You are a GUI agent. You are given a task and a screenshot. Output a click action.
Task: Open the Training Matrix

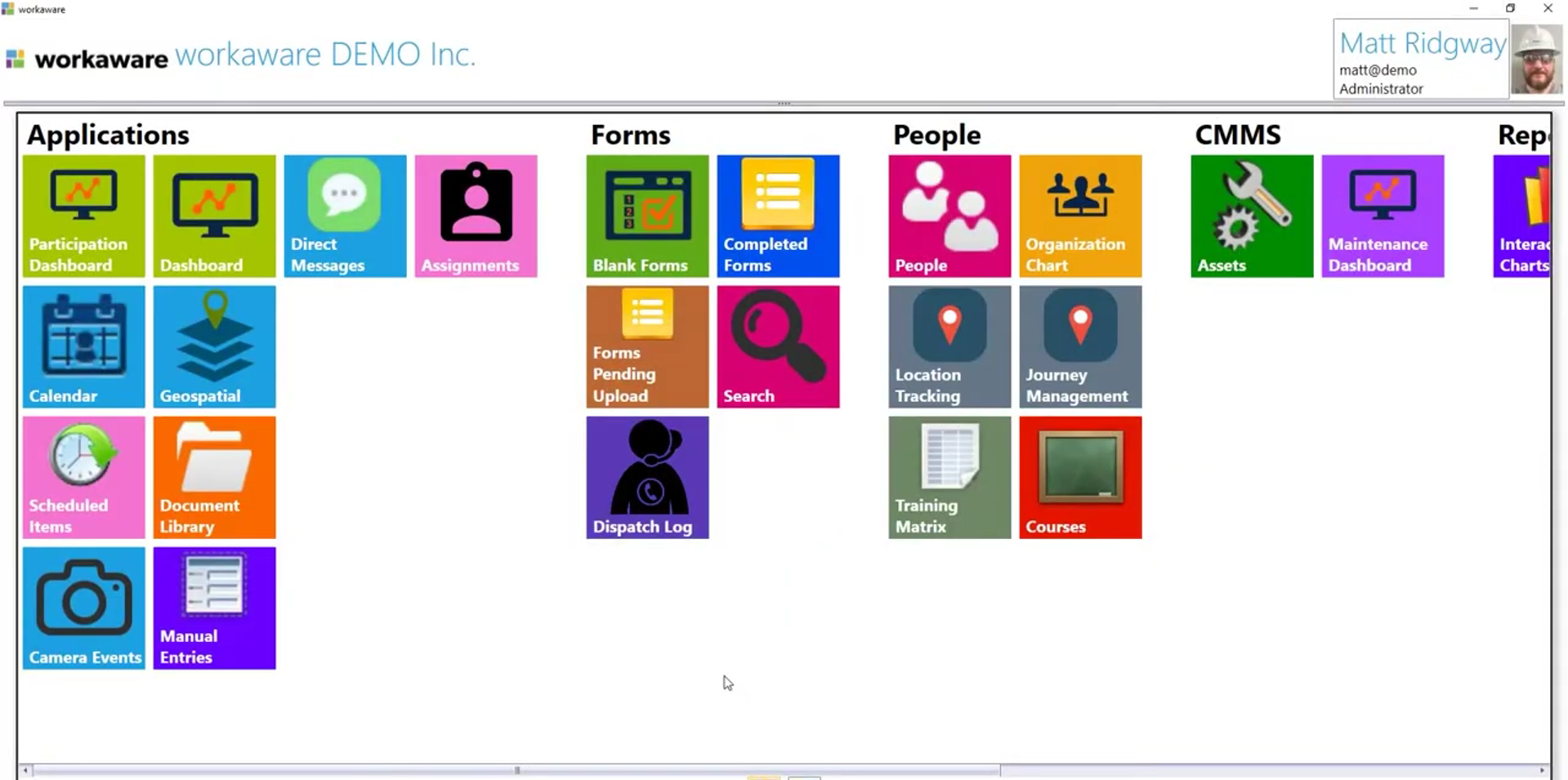tap(950, 478)
